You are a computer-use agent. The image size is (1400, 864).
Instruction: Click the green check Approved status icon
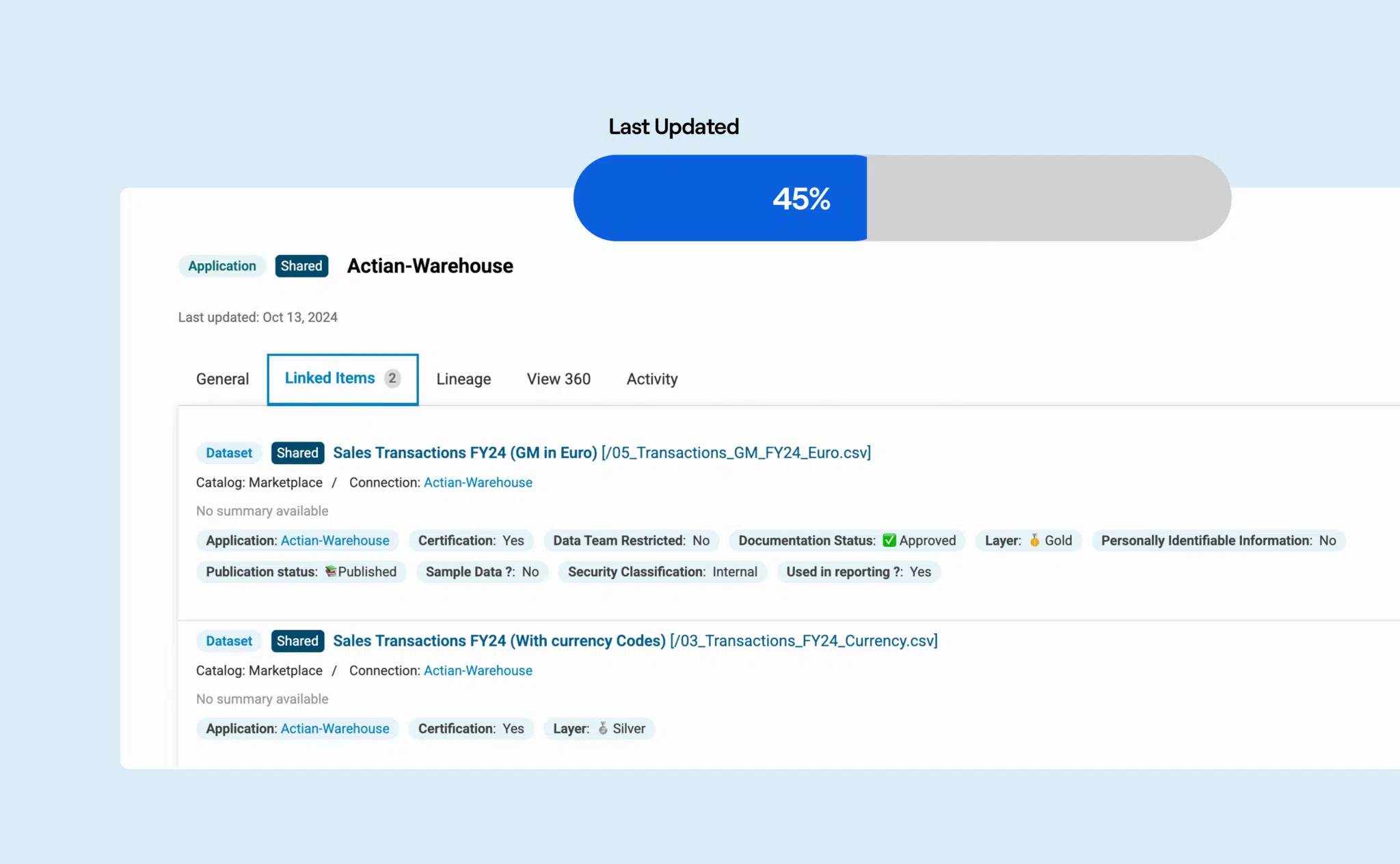889,540
